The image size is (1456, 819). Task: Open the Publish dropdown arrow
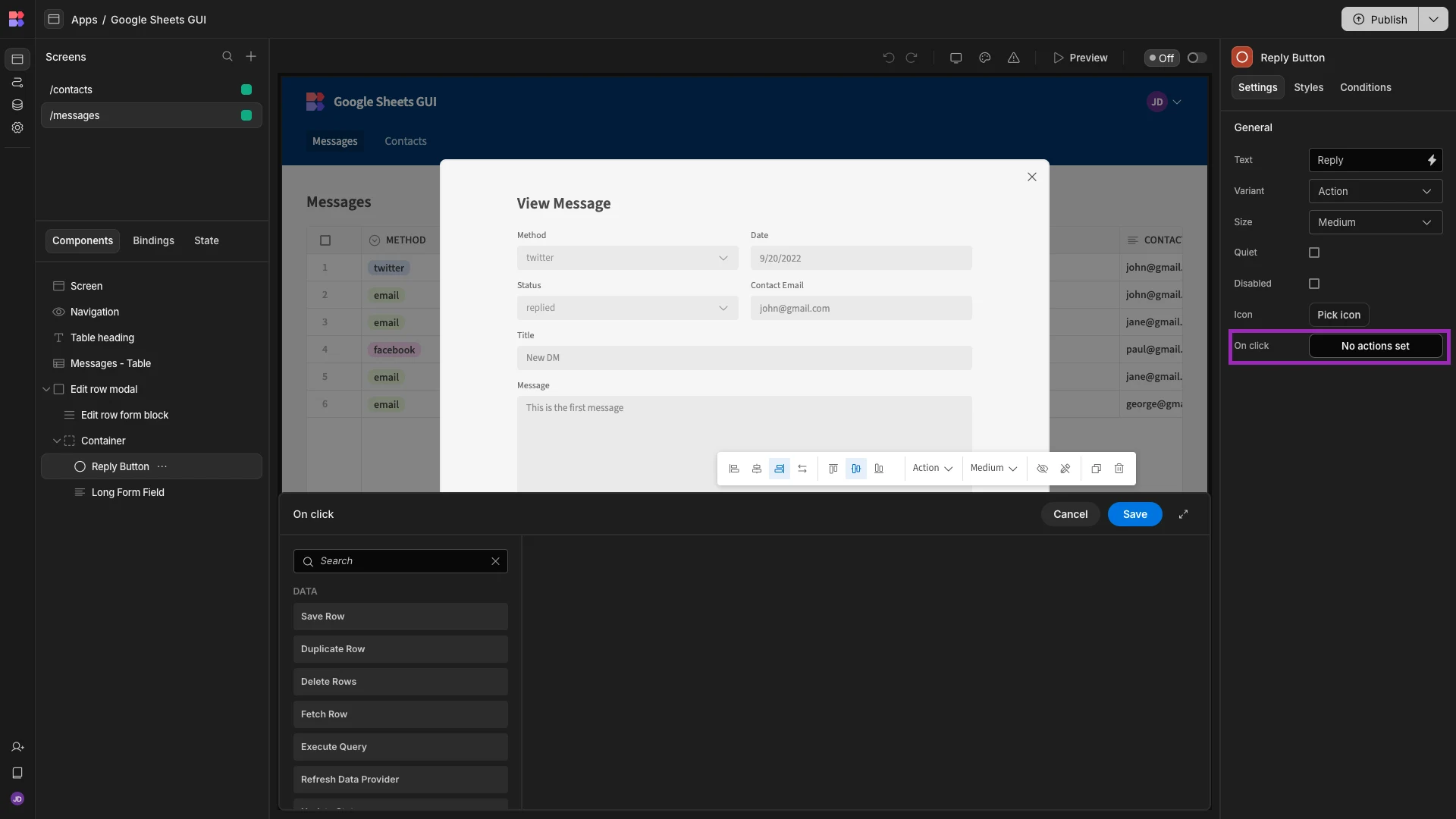(x=1433, y=19)
